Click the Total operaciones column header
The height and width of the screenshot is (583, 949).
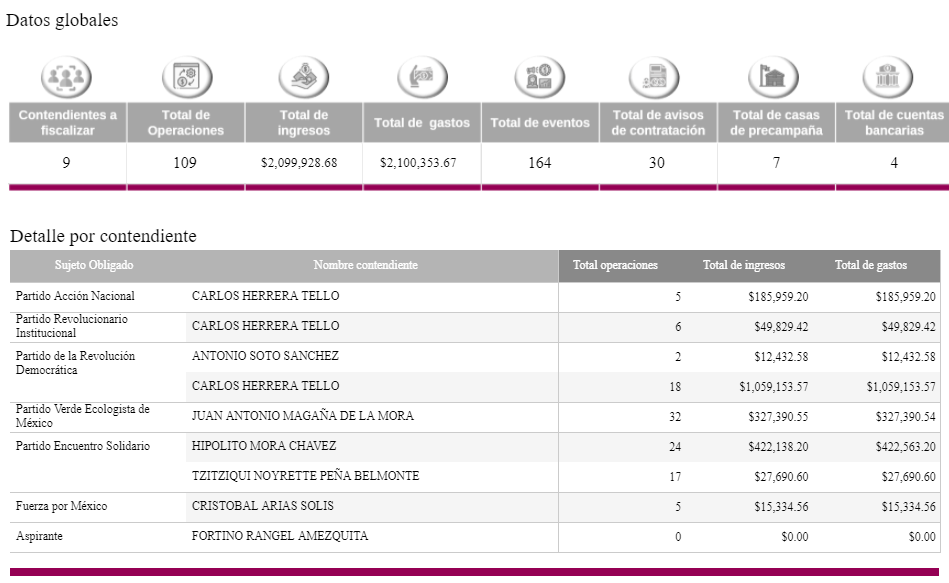pyautogui.click(x=615, y=266)
